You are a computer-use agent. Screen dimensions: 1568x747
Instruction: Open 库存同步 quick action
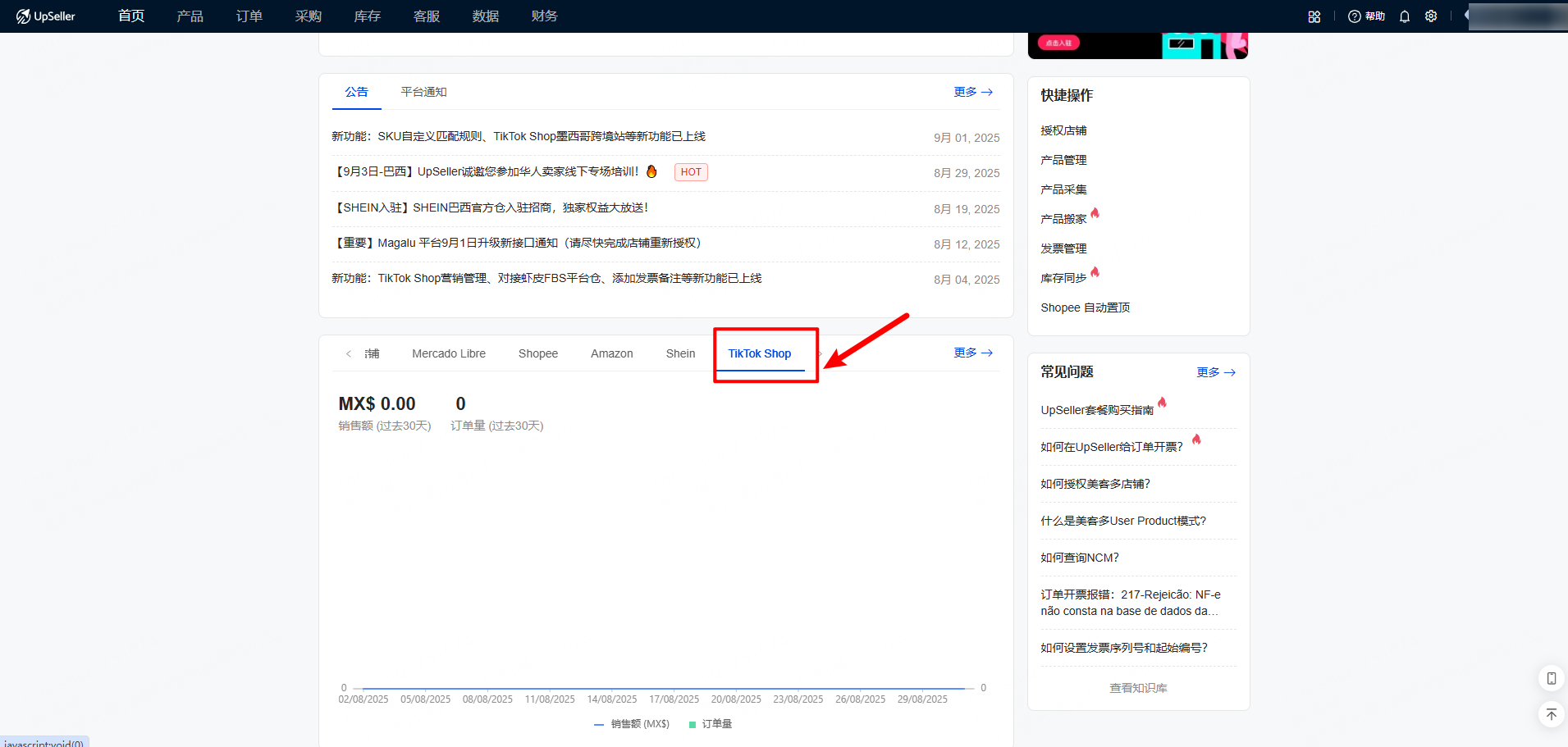point(1063,278)
